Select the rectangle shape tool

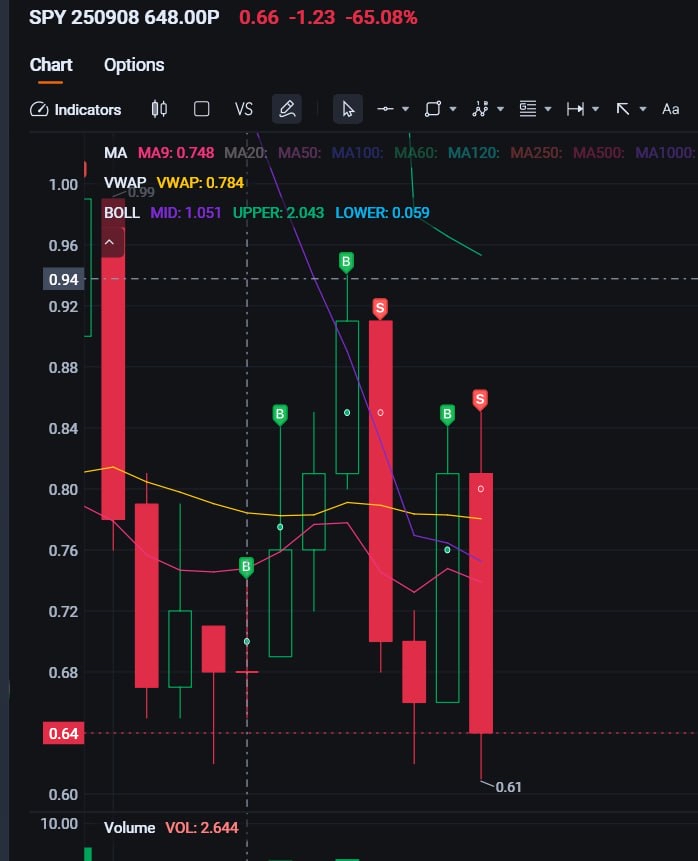pyautogui.click(x=433, y=109)
